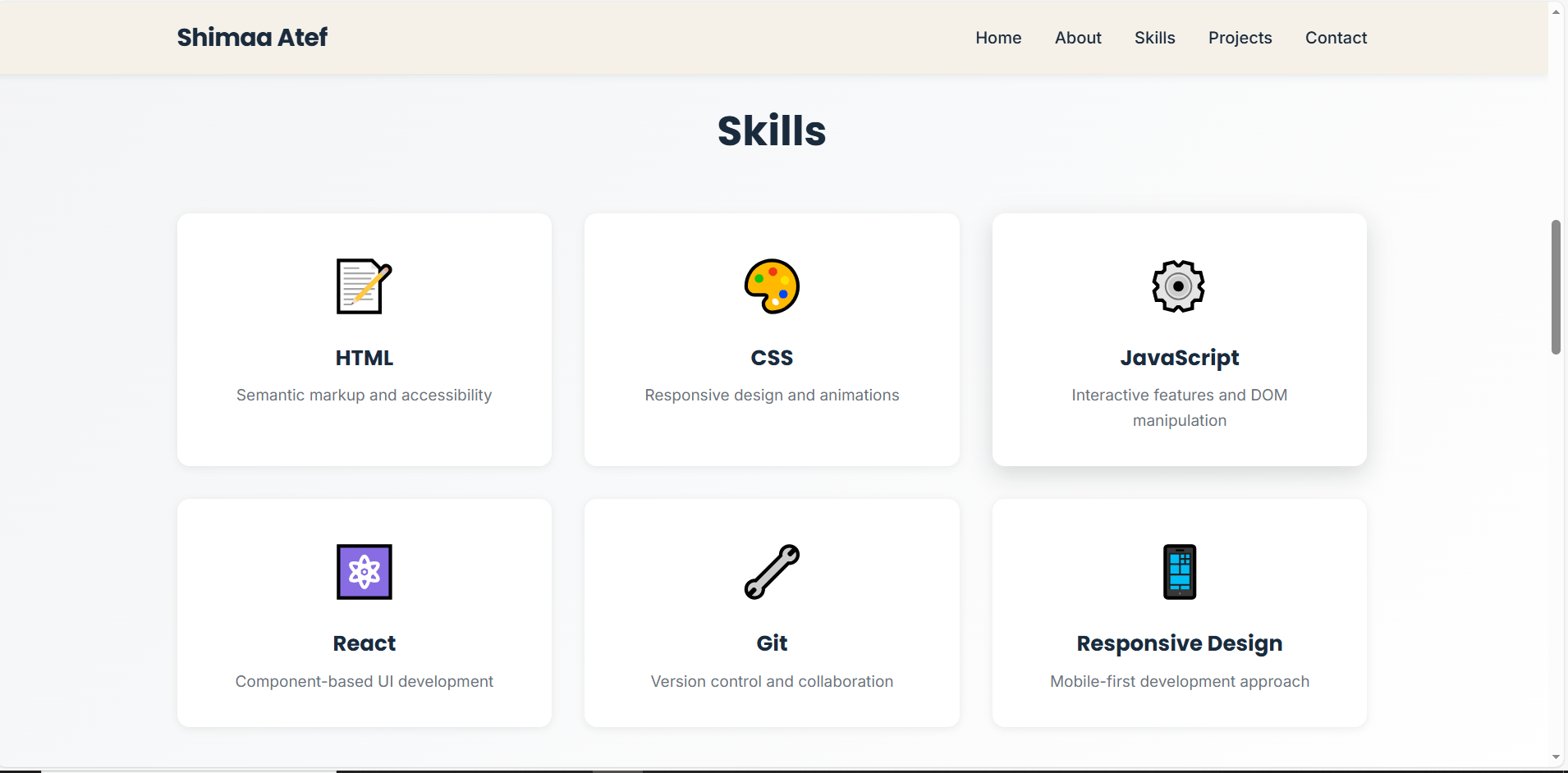Click the mobile phone icon for Responsive Design
The width and height of the screenshot is (1568, 773).
point(1179,572)
